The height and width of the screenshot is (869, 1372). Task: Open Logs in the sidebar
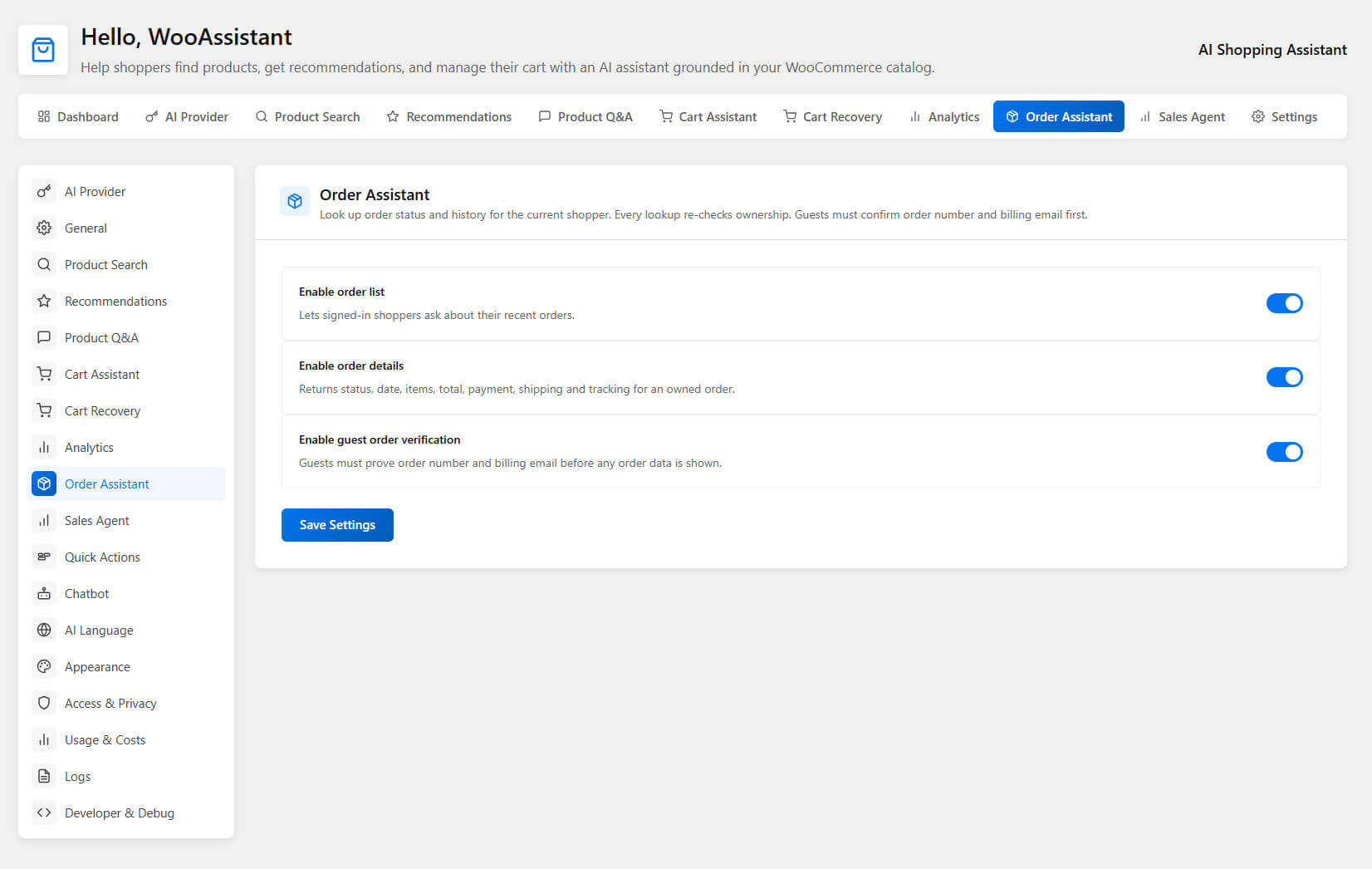coord(128,776)
